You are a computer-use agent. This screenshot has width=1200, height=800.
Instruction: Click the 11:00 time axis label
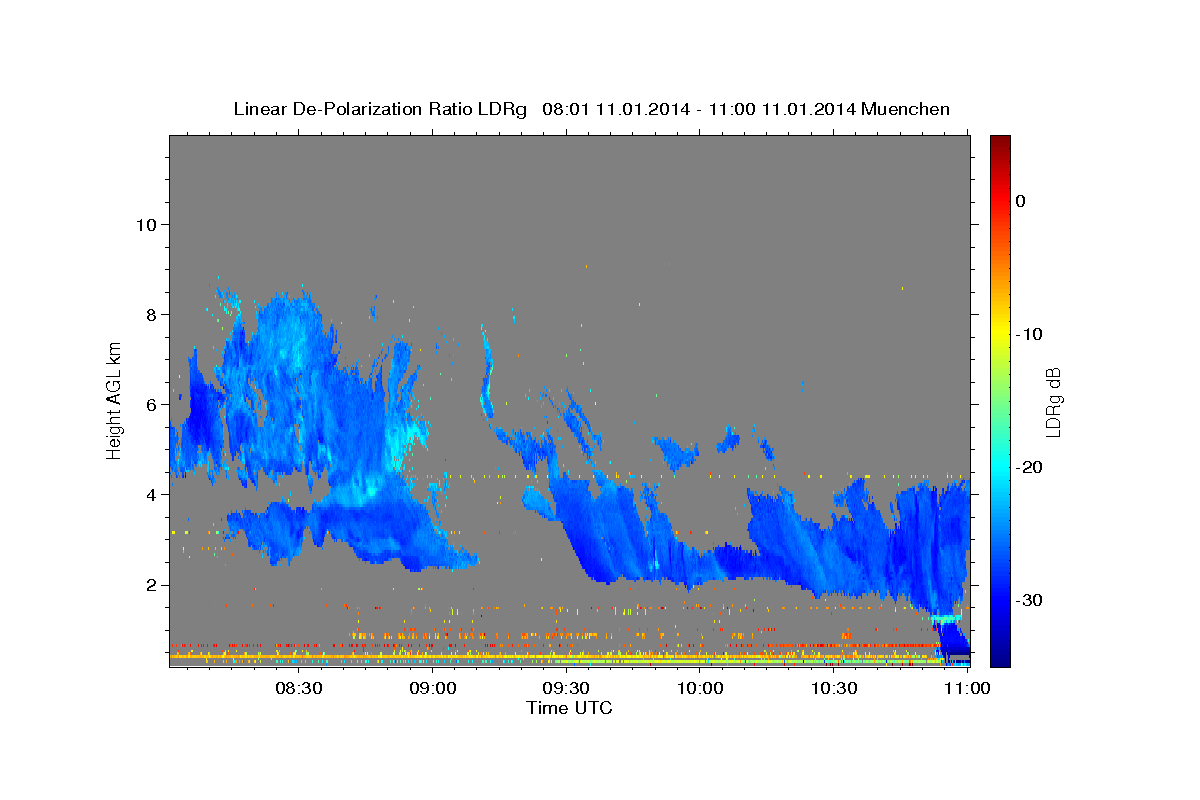pyautogui.click(x=967, y=688)
